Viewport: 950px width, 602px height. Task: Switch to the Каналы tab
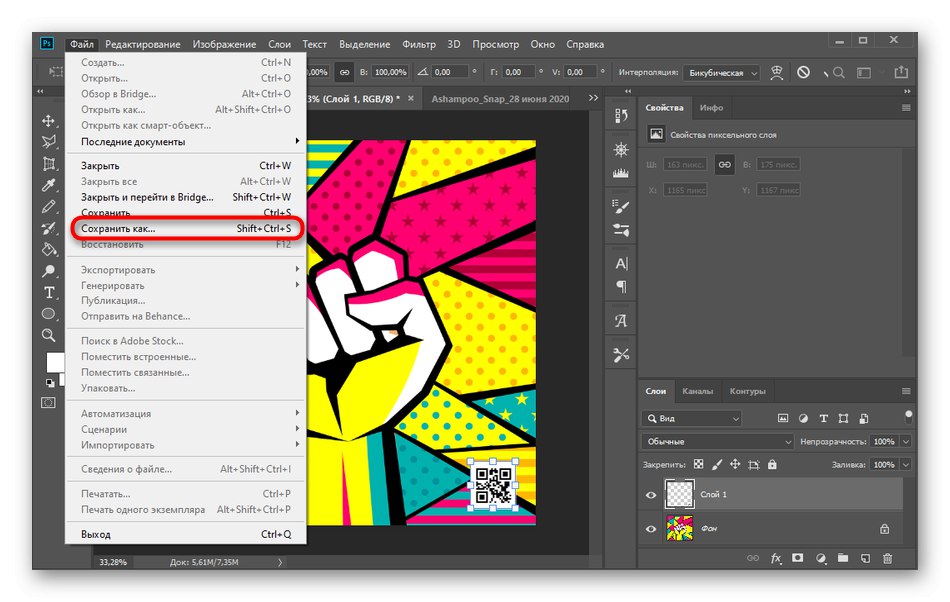pyautogui.click(x=698, y=392)
